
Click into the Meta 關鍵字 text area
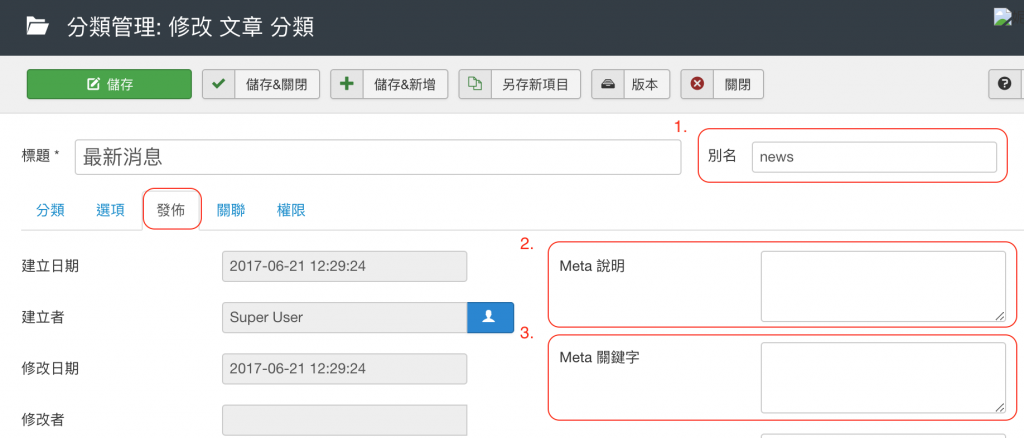coord(882,378)
